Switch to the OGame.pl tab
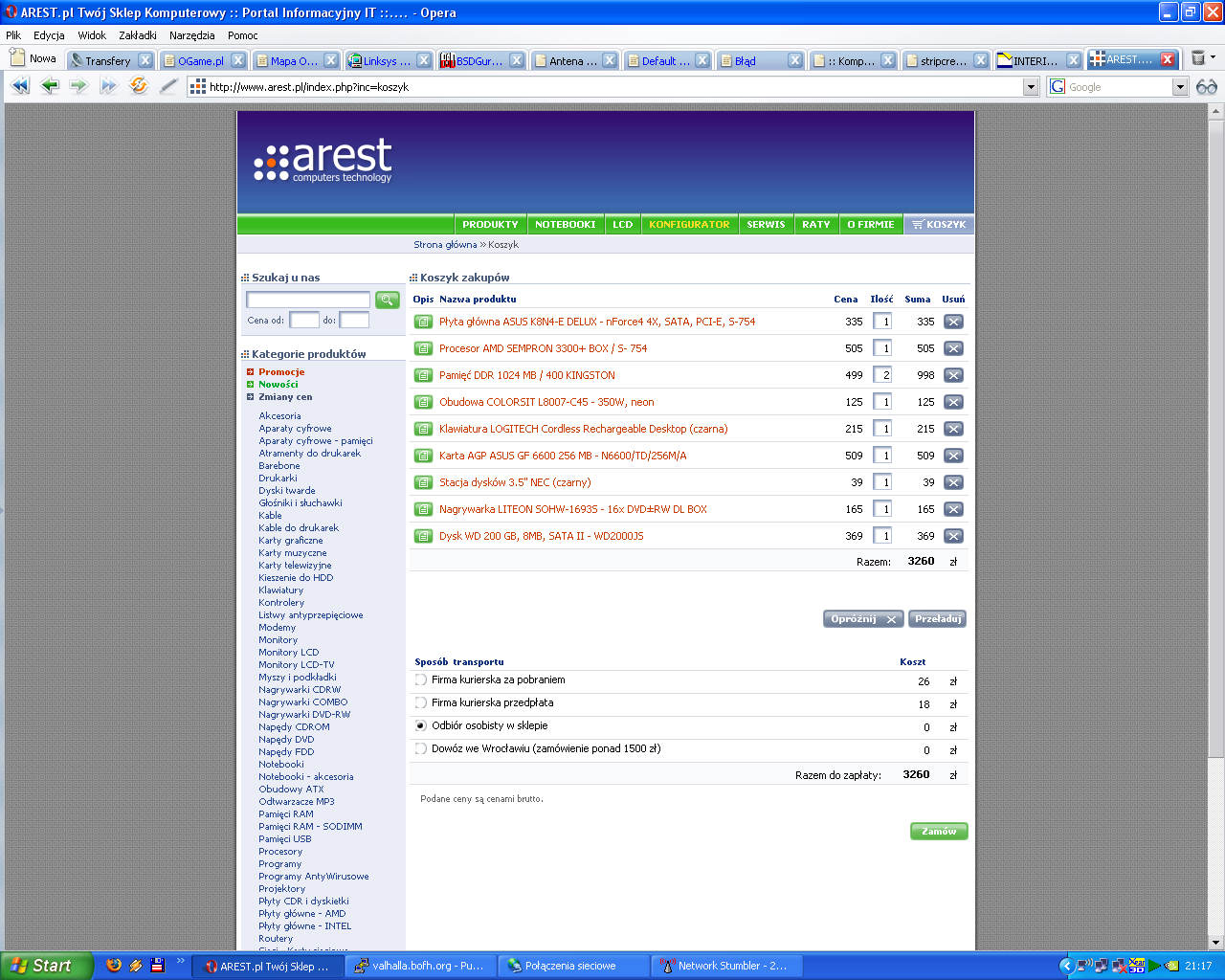This screenshot has width=1225, height=980. (201, 60)
